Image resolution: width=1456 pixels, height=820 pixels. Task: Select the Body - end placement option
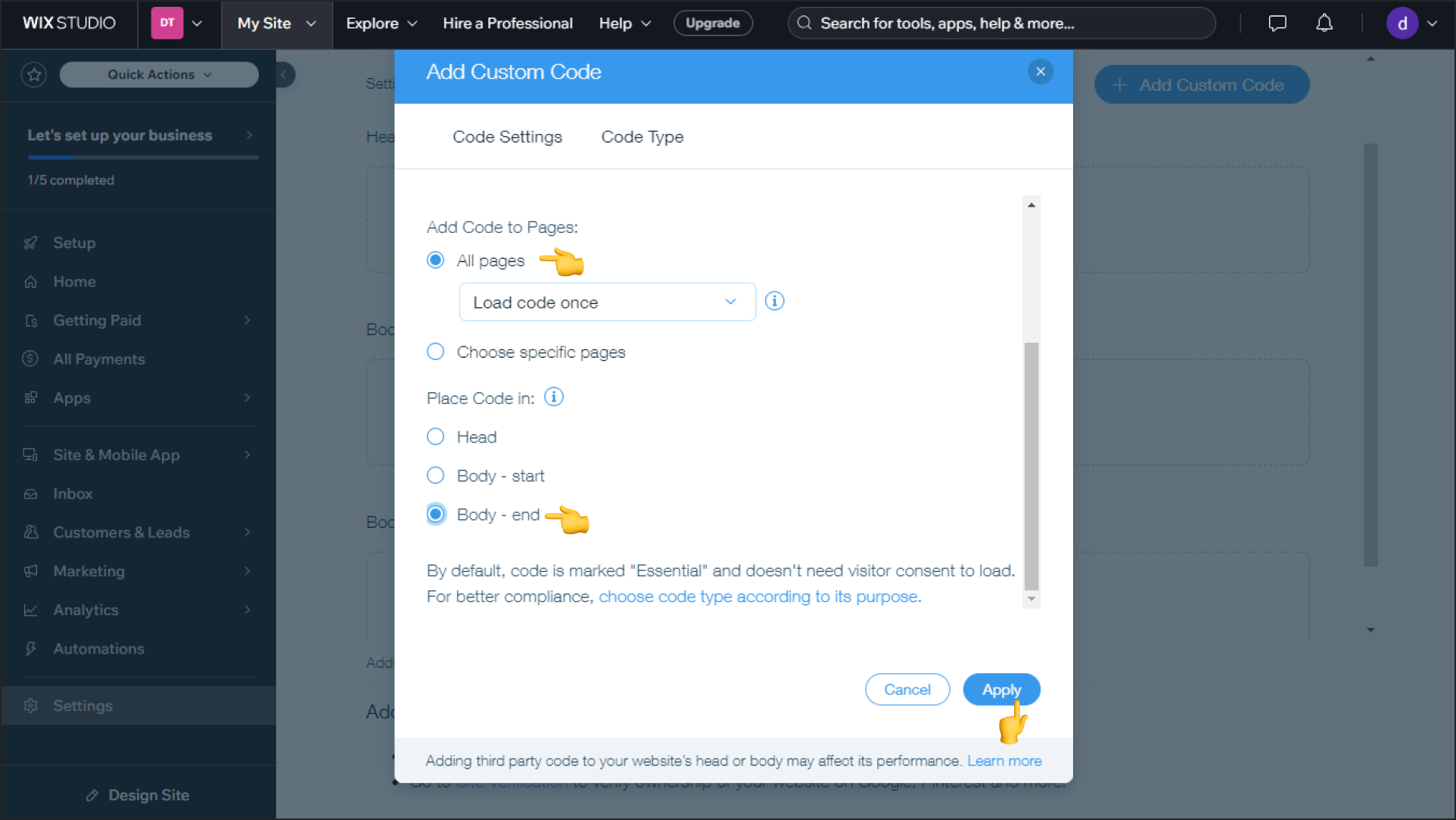pyautogui.click(x=437, y=513)
